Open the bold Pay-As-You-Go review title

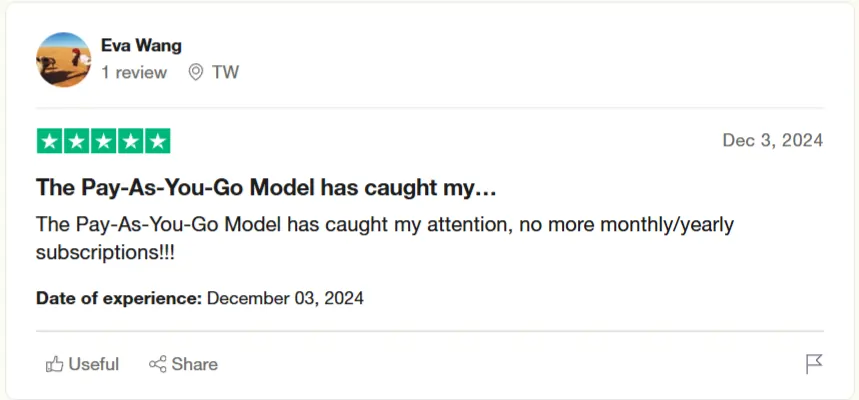266,187
